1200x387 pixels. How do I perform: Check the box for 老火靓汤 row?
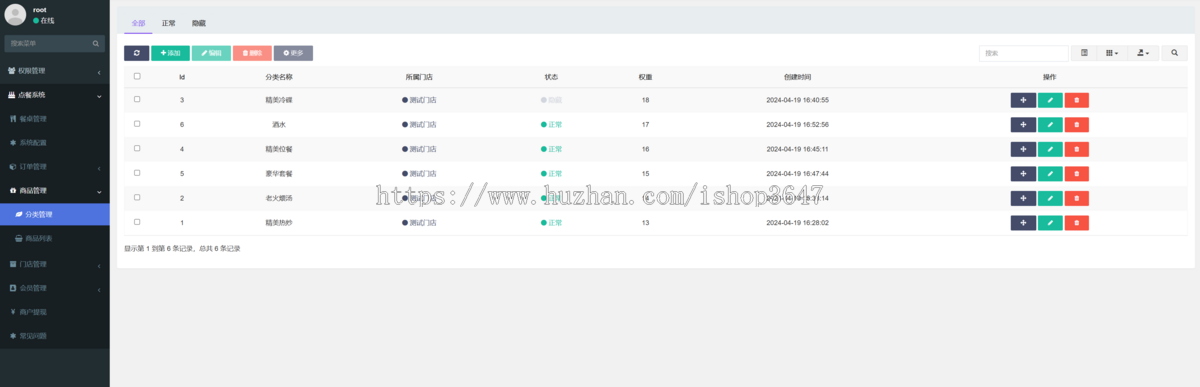click(137, 197)
